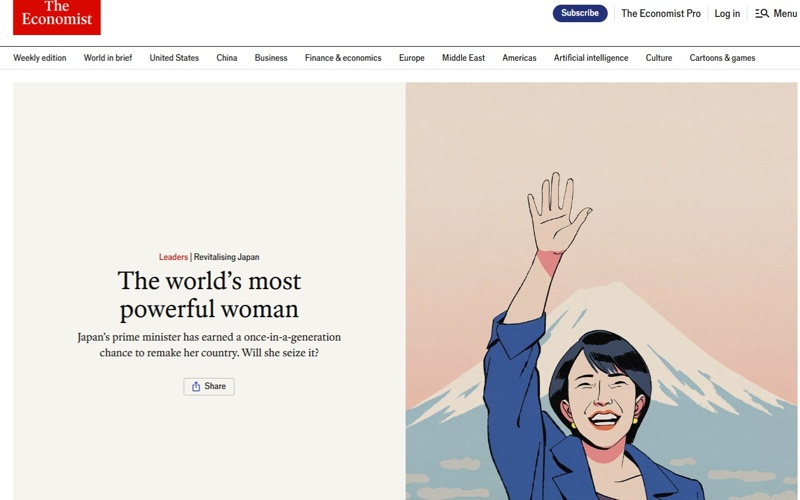The width and height of the screenshot is (800, 500).
Task: Open The Economist Pro link
Action: 661,14
